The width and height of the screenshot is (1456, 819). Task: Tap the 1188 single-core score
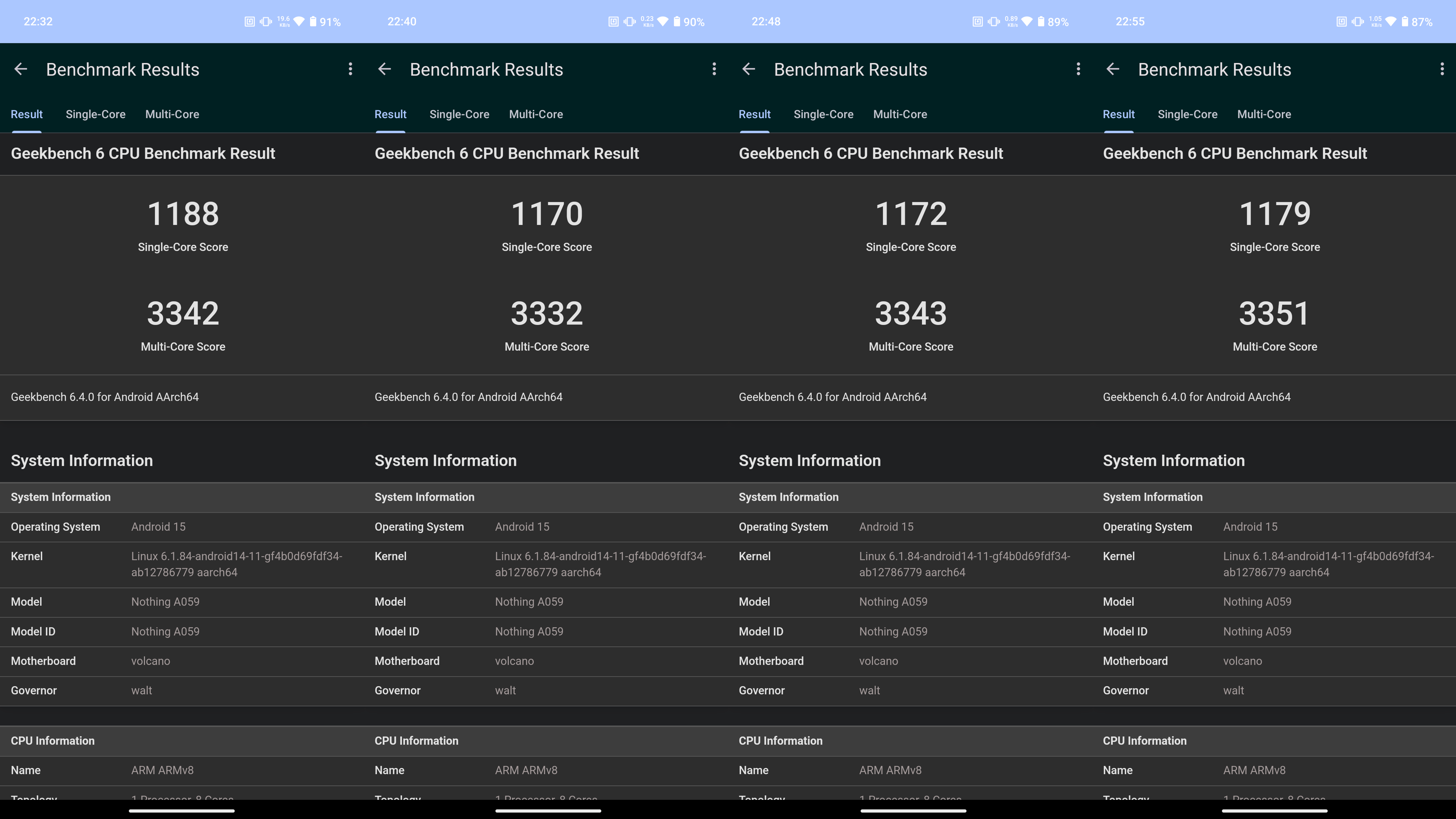[183, 214]
